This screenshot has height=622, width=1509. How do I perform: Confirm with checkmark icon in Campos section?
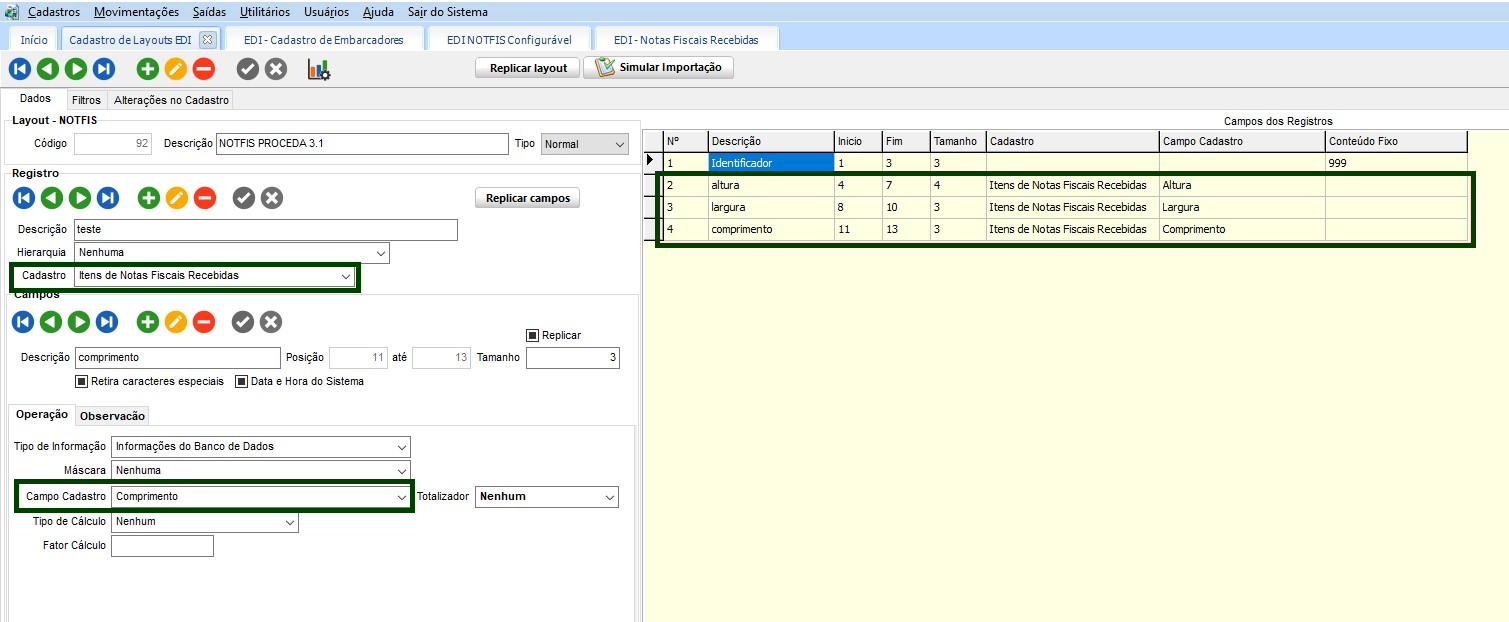[x=243, y=322]
